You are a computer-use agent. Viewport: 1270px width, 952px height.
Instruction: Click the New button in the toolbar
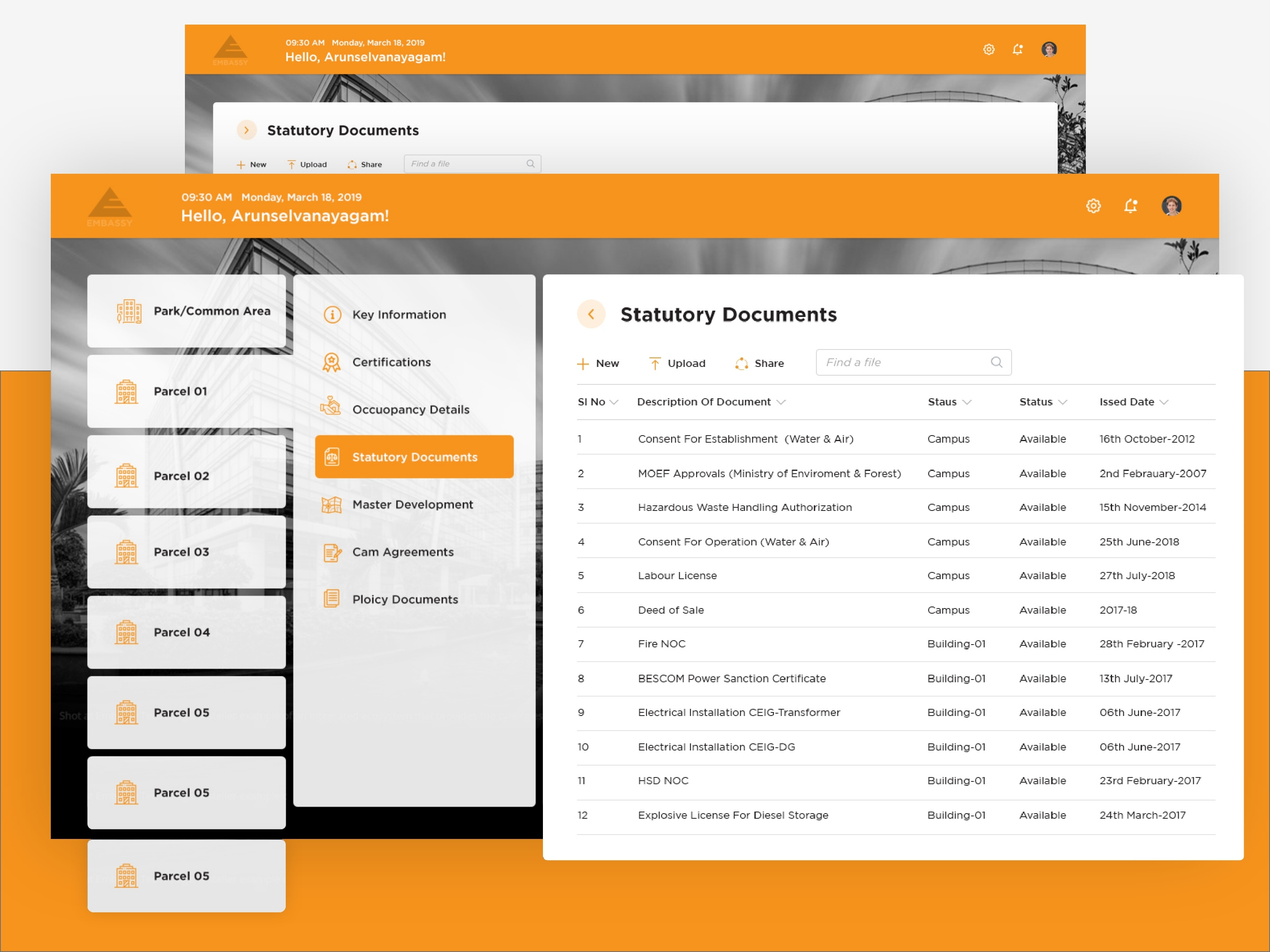pyautogui.click(x=598, y=363)
